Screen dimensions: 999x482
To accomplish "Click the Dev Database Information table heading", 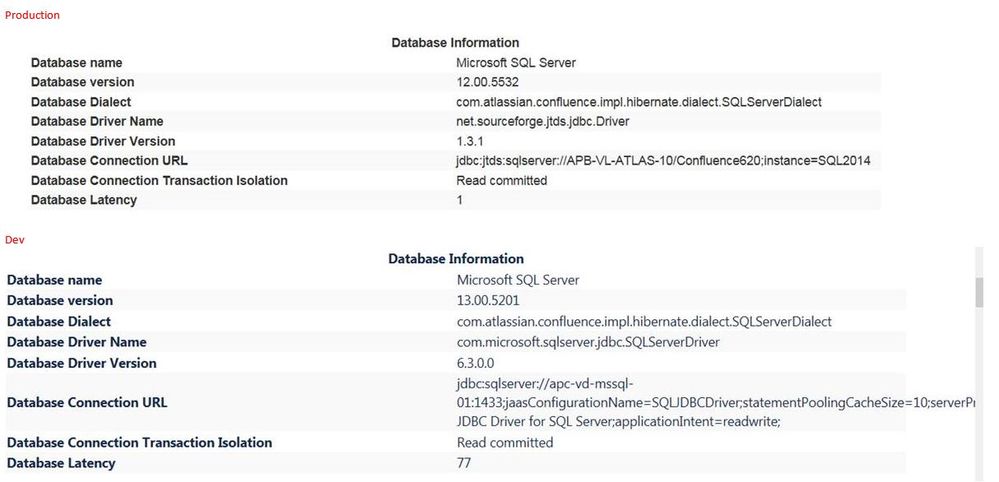I will (x=455, y=259).
